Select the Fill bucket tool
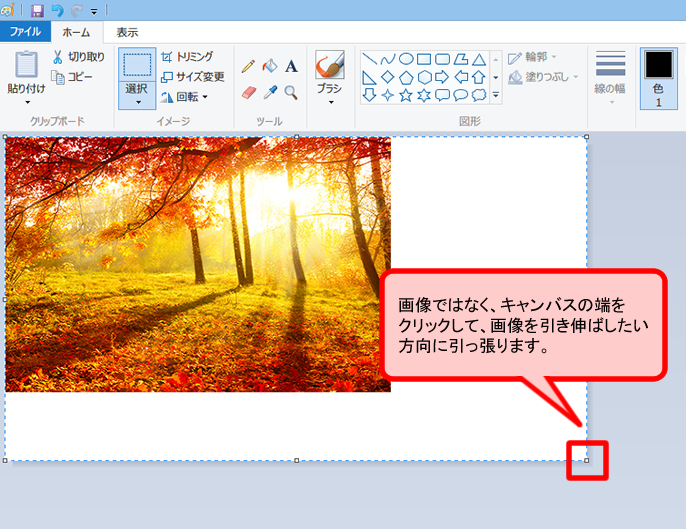The height and width of the screenshot is (529, 686). pyautogui.click(x=270, y=67)
